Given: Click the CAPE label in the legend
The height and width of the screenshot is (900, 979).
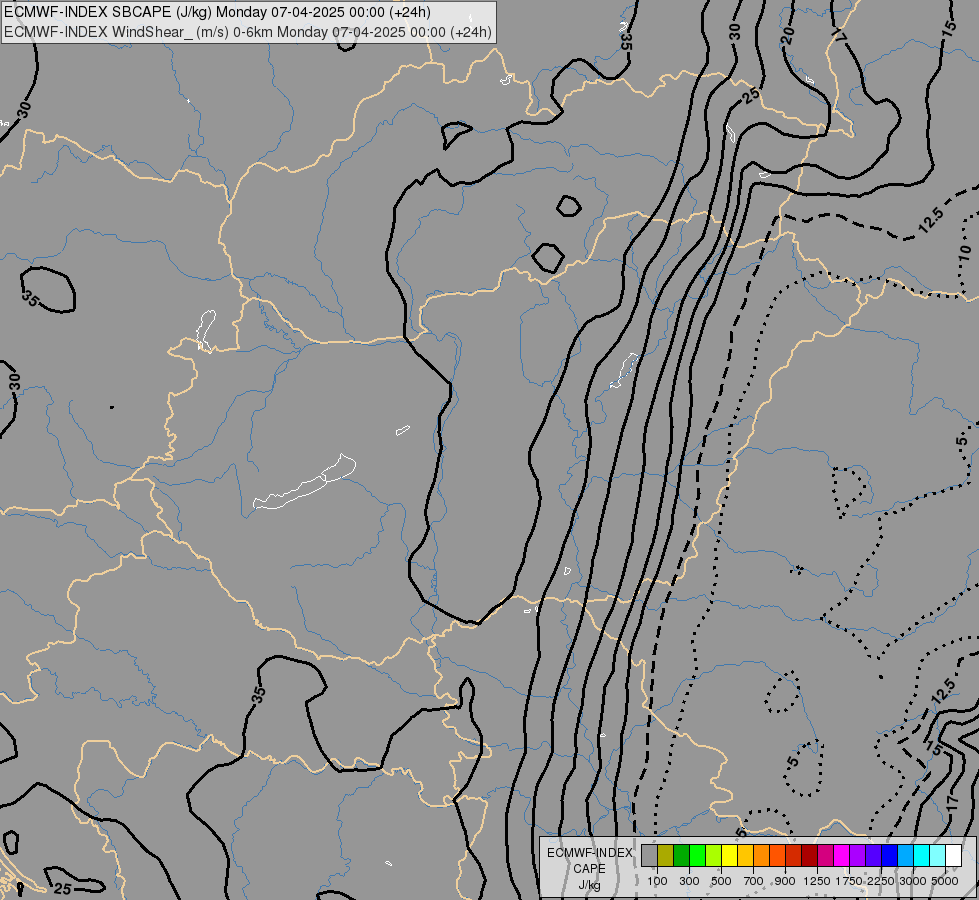Looking at the screenshot, I should (589, 869).
